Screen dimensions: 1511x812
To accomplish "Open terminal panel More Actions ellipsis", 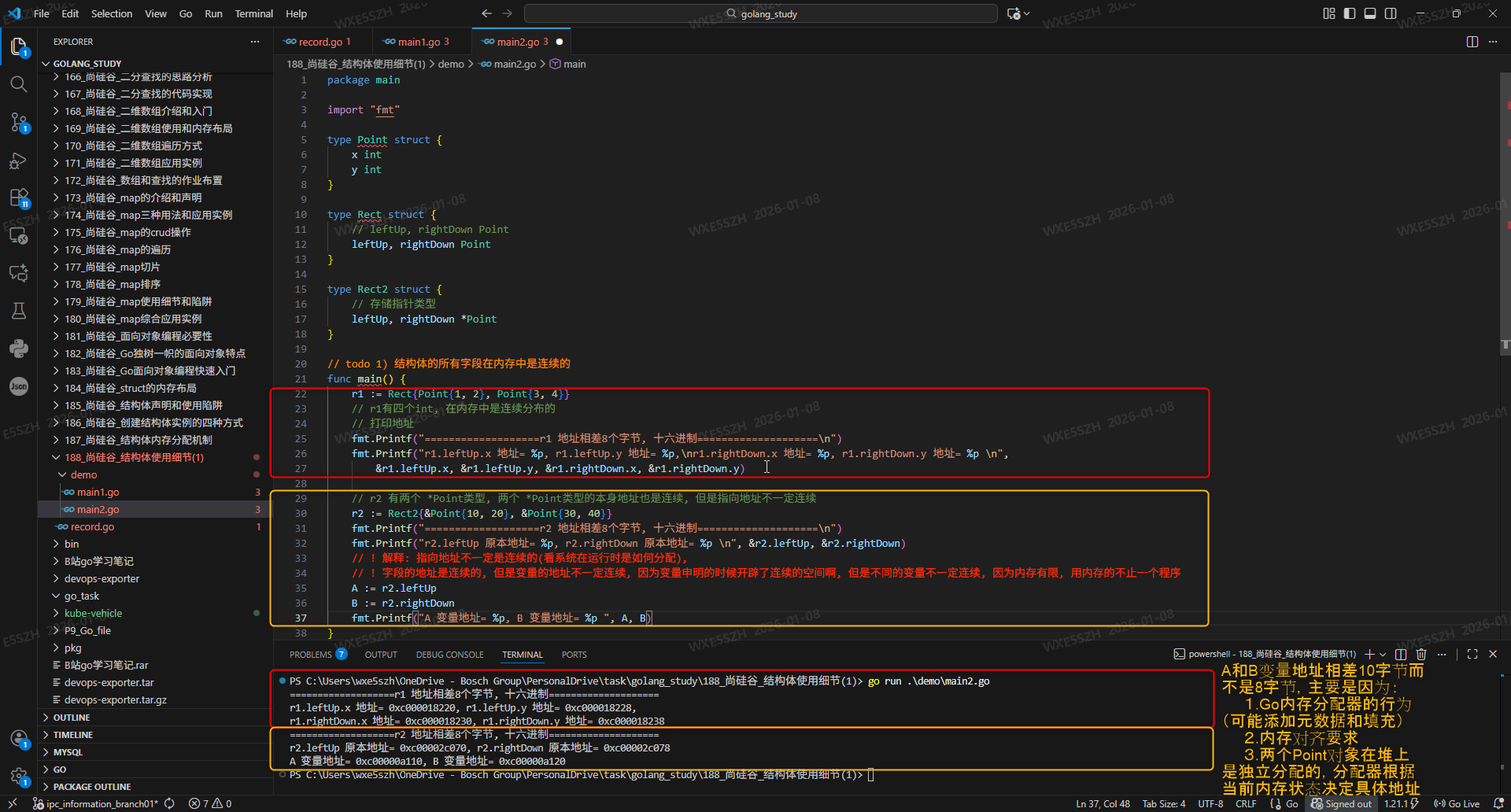I will point(1442,654).
